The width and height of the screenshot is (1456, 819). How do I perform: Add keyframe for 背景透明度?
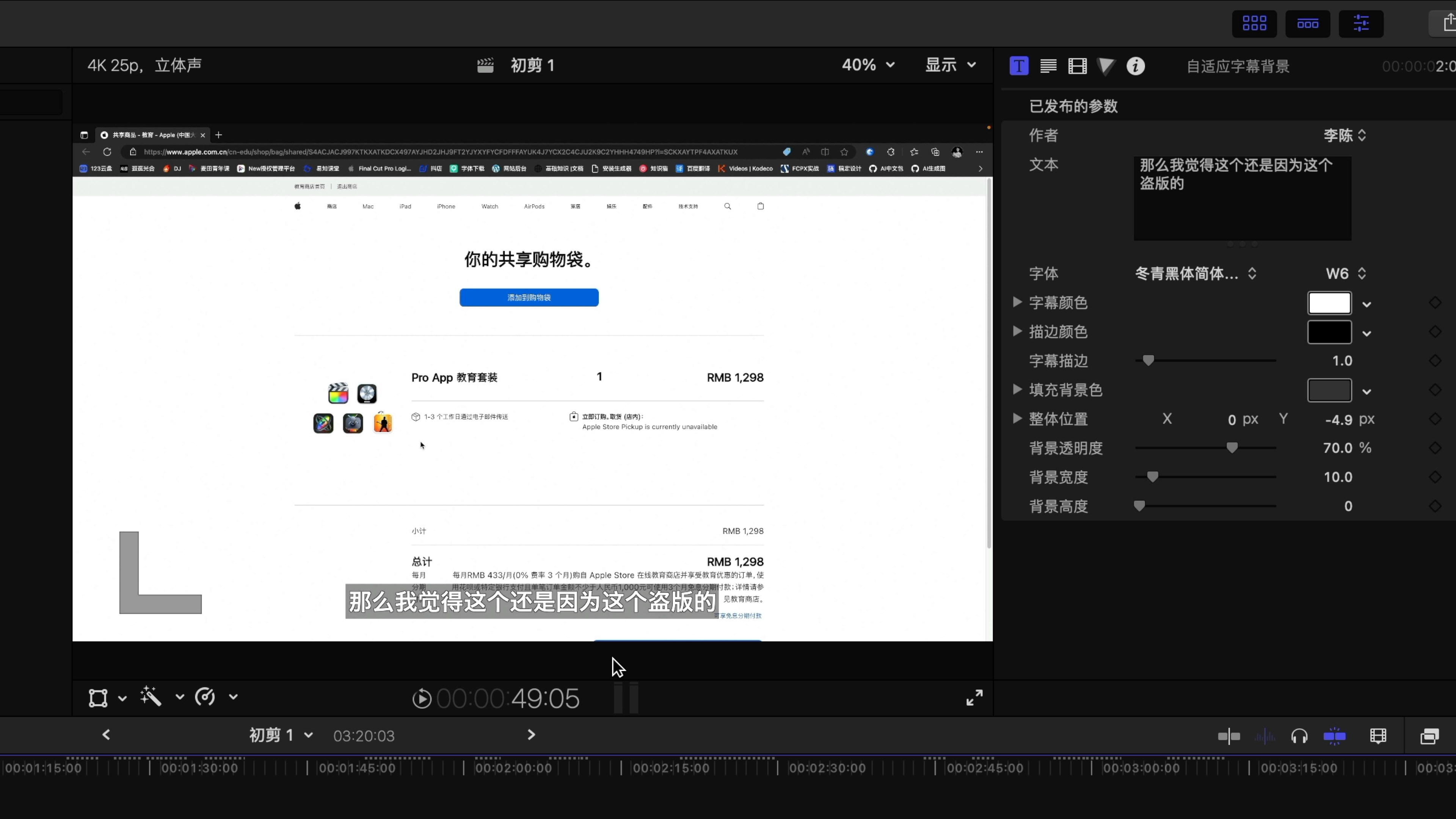[1435, 448]
